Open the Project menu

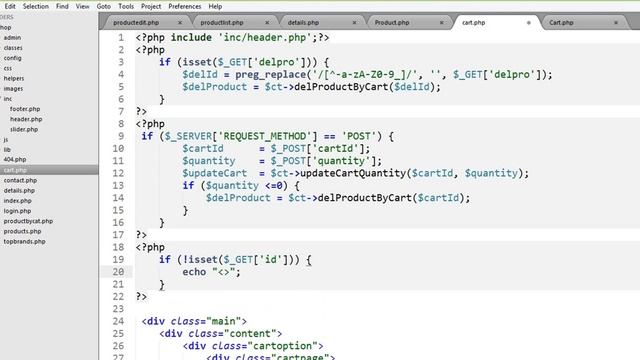[x=151, y=7]
